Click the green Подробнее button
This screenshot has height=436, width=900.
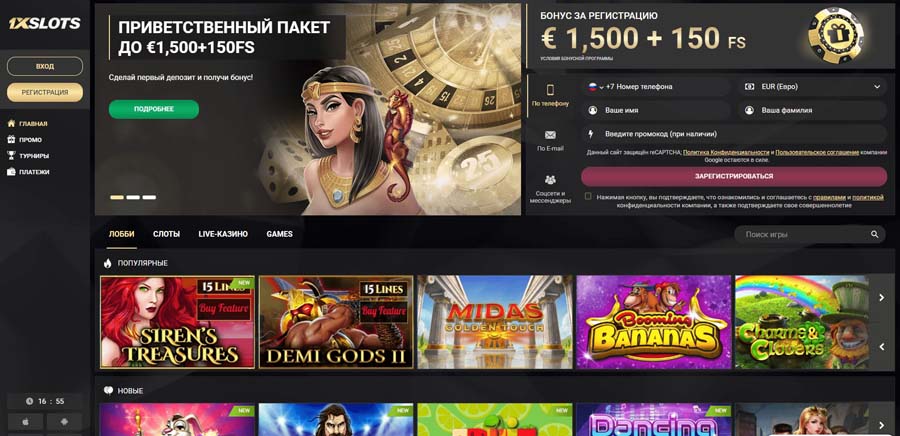pos(154,109)
